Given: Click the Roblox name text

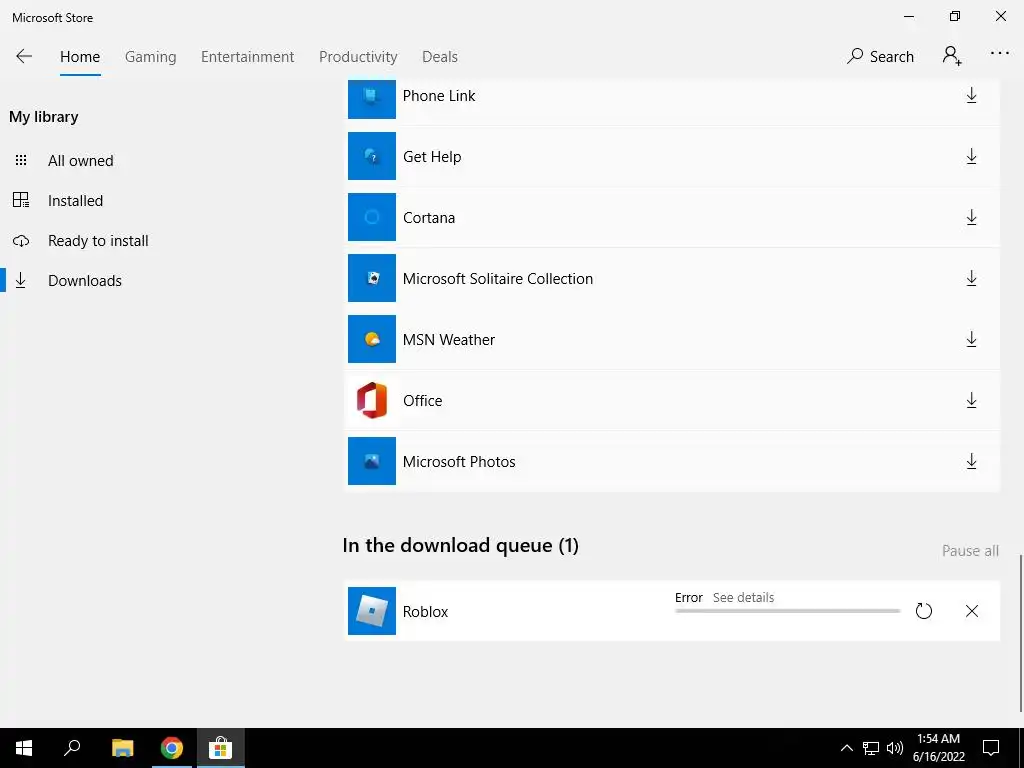Looking at the screenshot, I should [x=425, y=612].
